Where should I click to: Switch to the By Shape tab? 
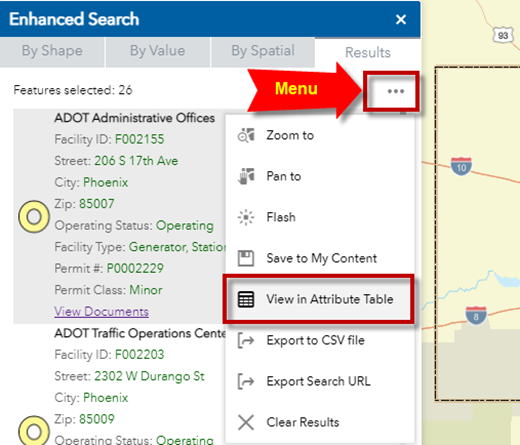click(52, 52)
